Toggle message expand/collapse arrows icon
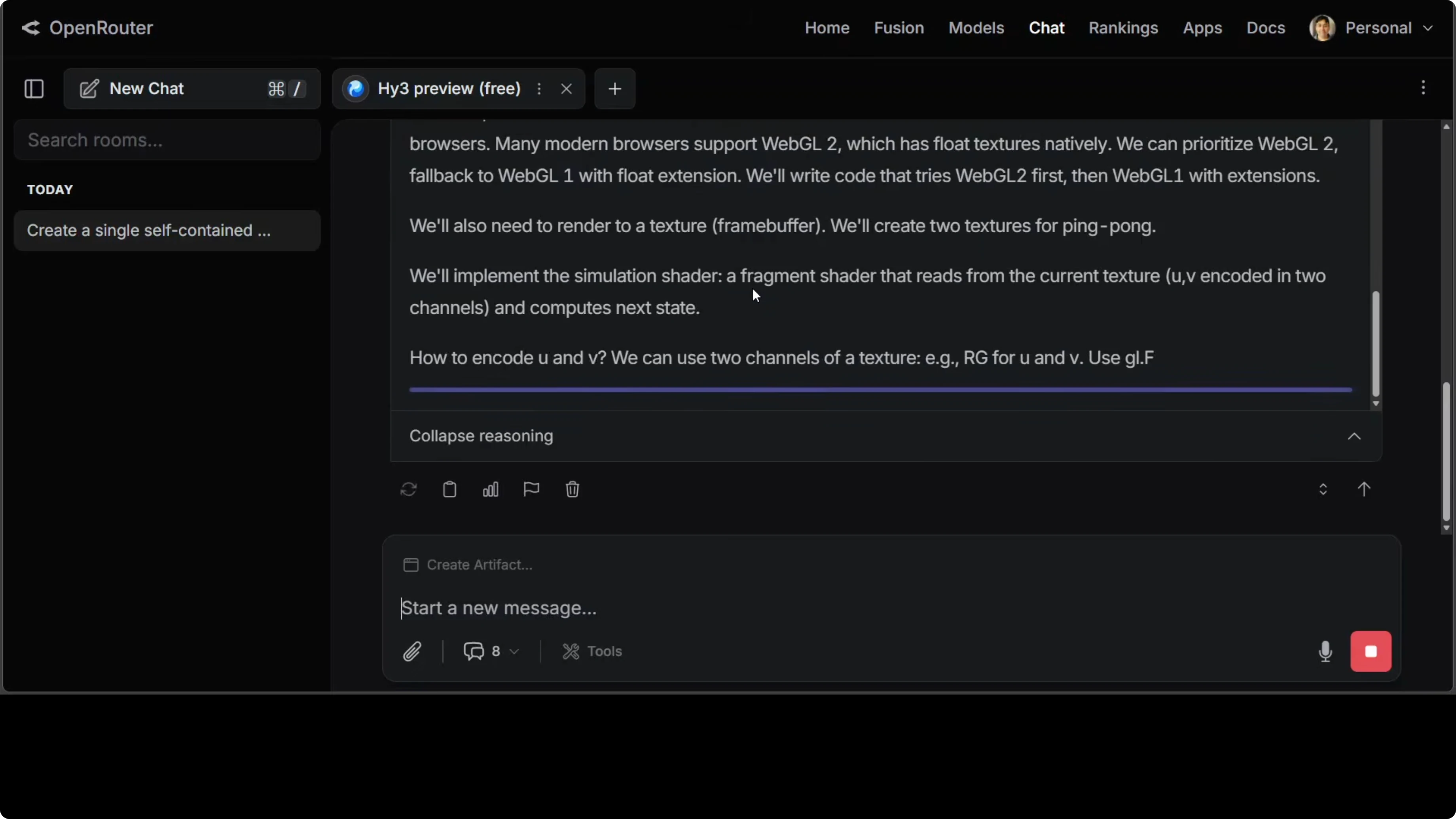The image size is (1456, 819). pyautogui.click(x=1323, y=489)
